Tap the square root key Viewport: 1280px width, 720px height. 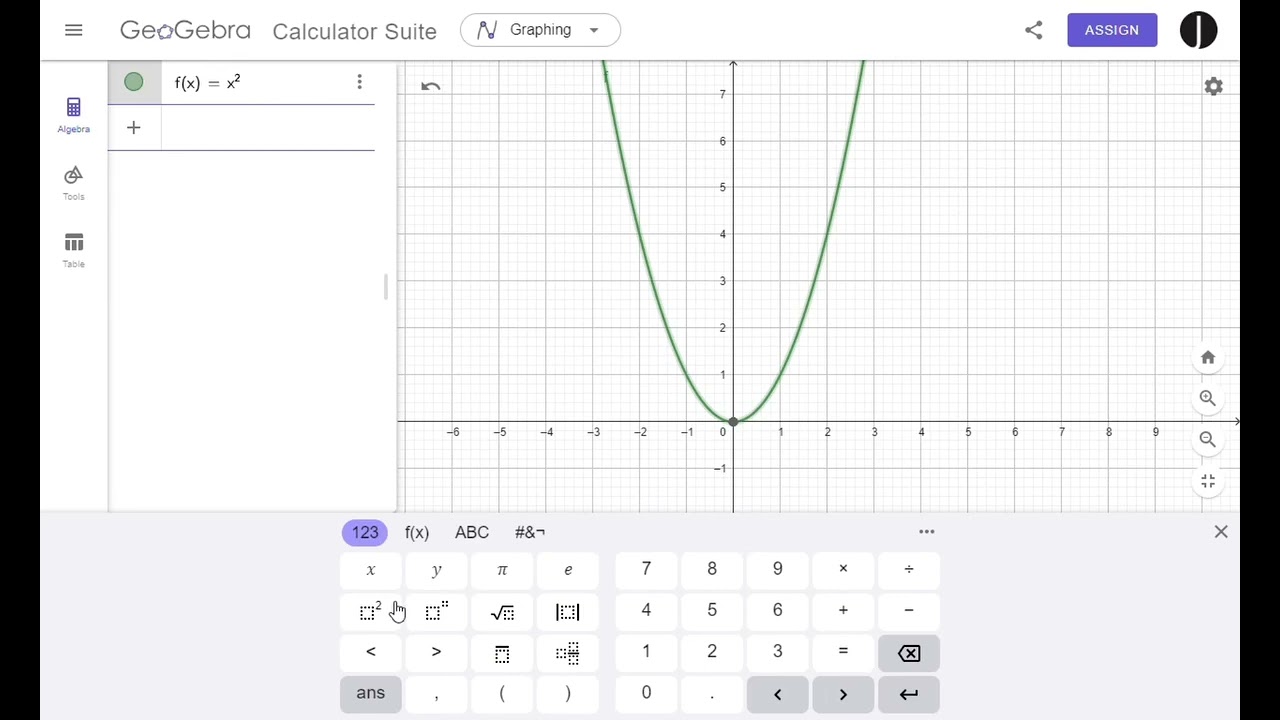[x=502, y=611]
